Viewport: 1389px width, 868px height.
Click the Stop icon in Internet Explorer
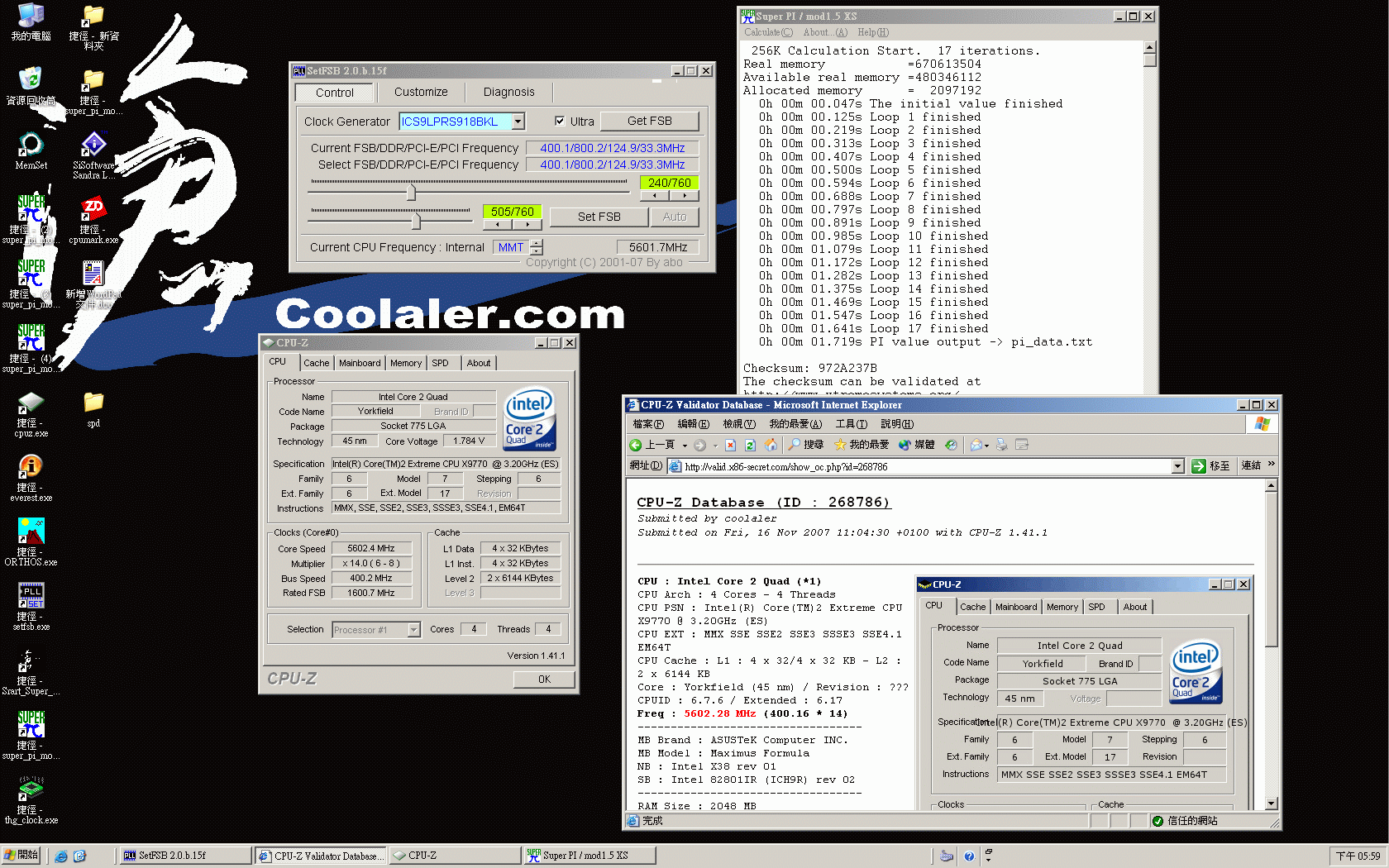[x=730, y=445]
